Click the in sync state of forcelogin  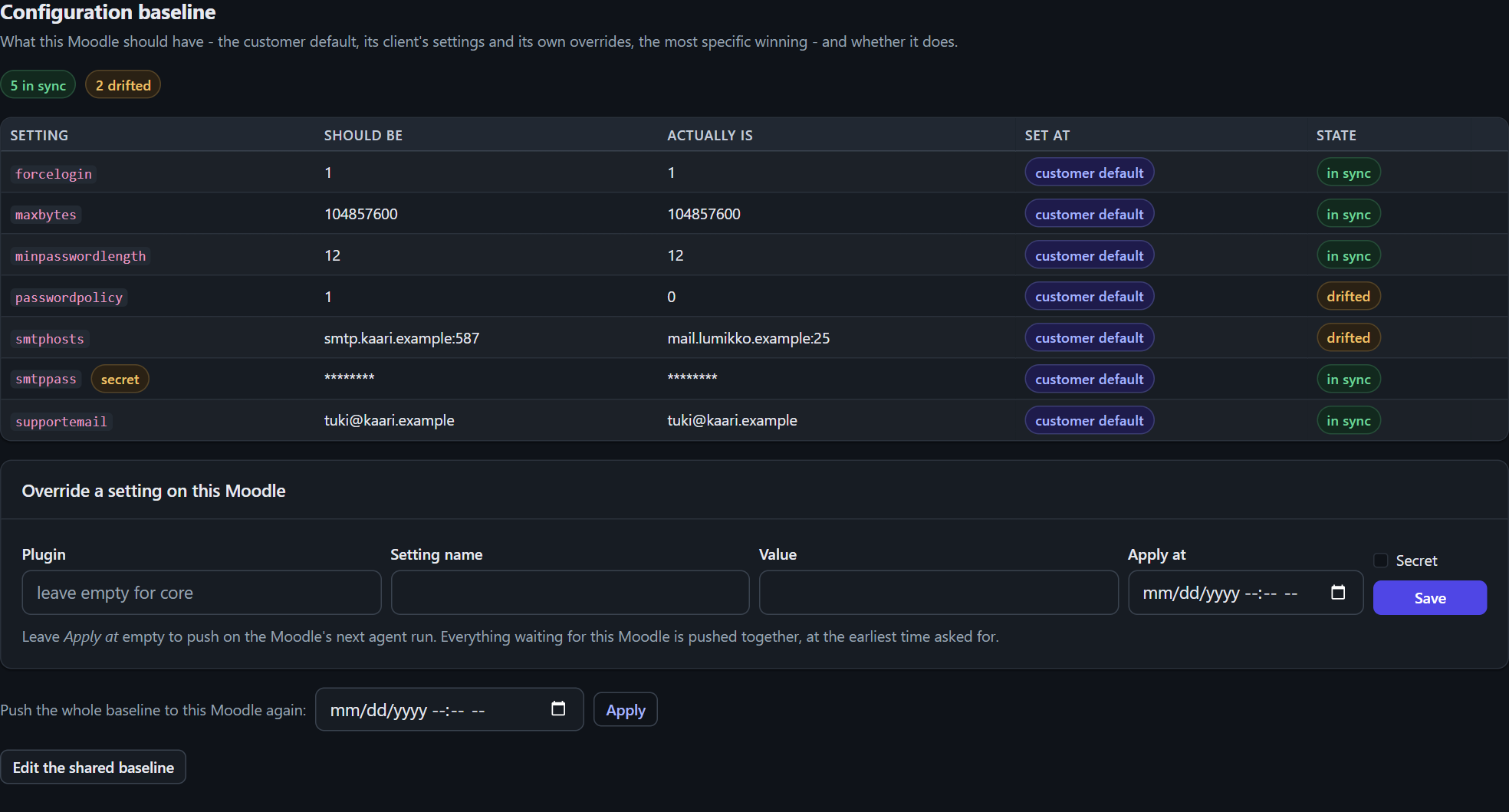[1349, 173]
